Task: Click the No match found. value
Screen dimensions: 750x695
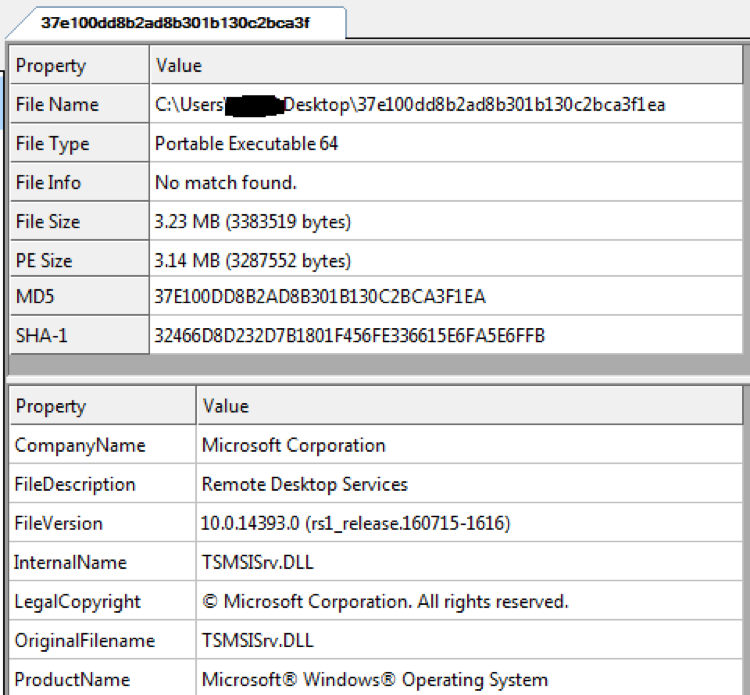Action: [226, 182]
